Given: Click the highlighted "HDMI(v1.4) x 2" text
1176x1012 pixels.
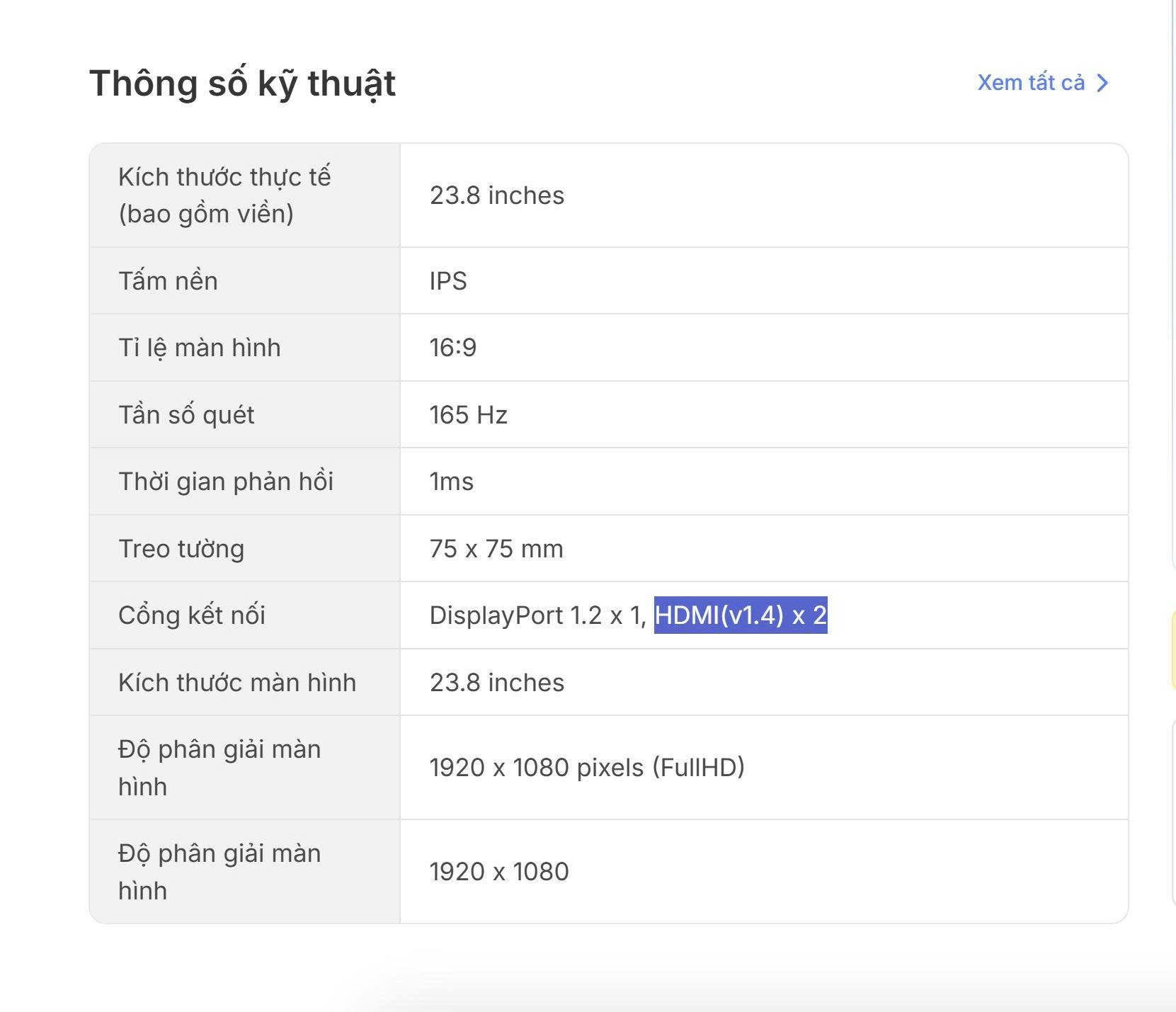Looking at the screenshot, I should coord(740,615).
